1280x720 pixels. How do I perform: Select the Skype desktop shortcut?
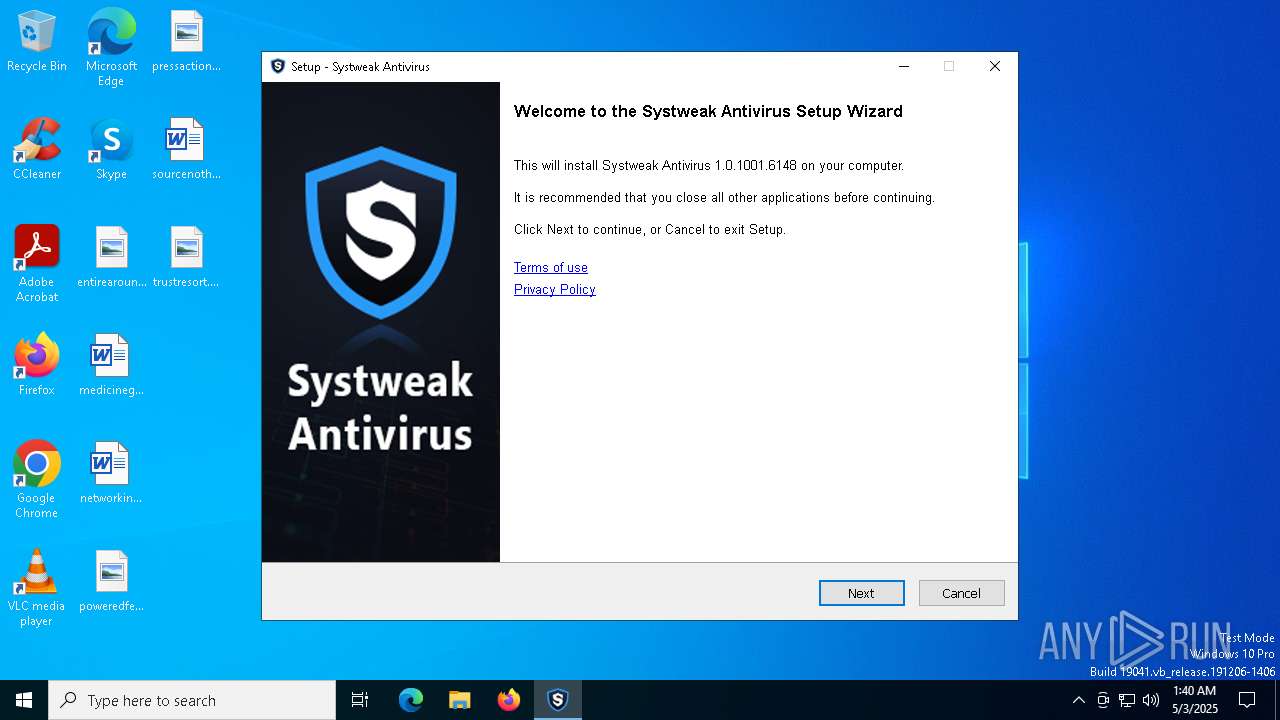click(111, 150)
